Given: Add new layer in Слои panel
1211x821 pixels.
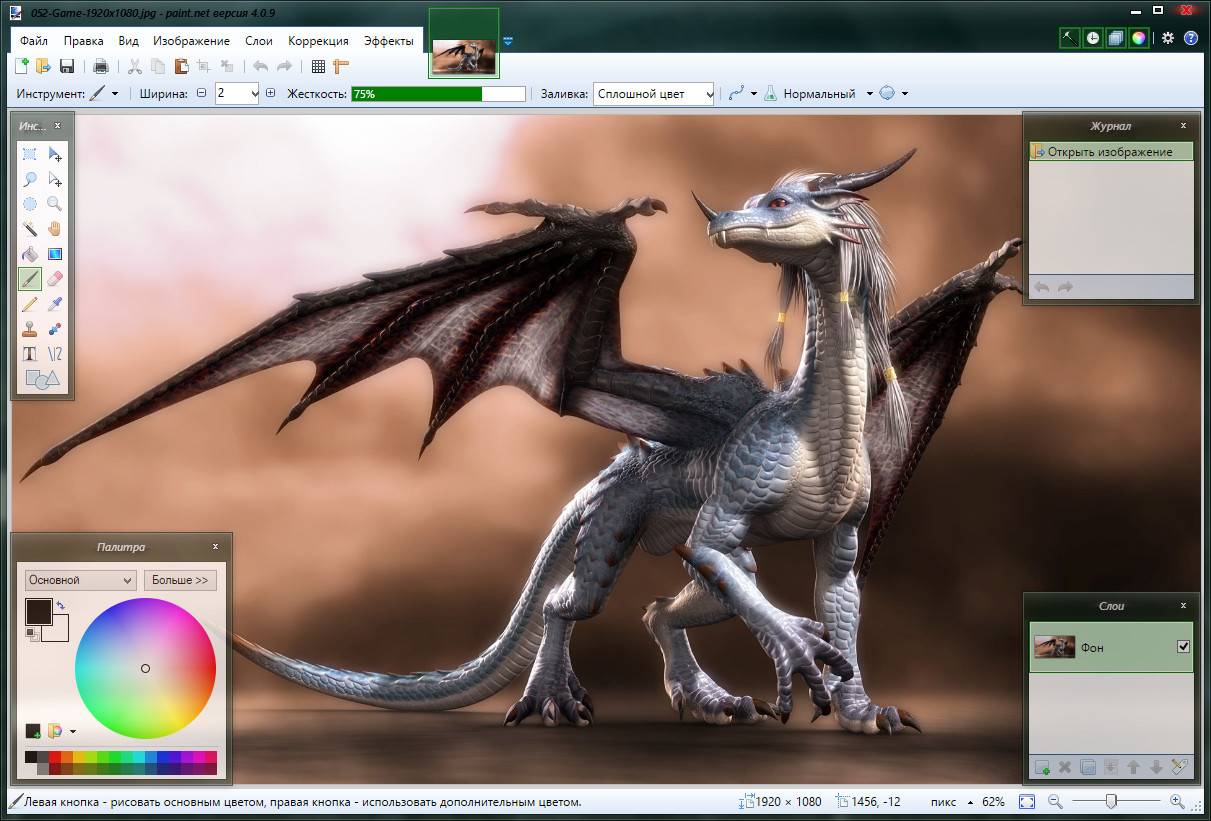Looking at the screenshot, I should [x=1042, y=767].
